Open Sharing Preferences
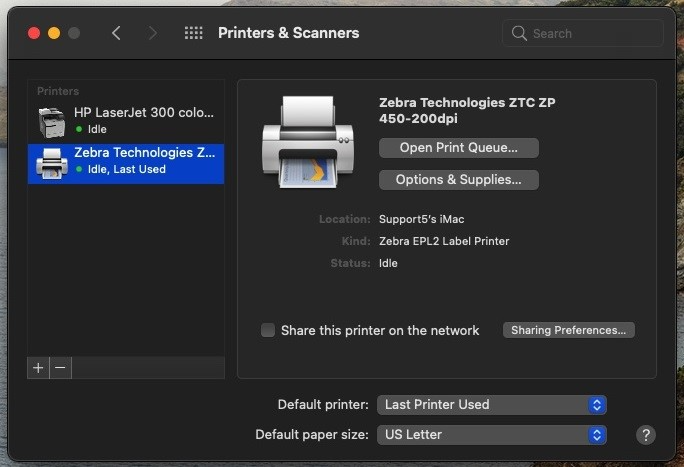The width and height of the screenshot is (684, 467). [x=568, y=330]
